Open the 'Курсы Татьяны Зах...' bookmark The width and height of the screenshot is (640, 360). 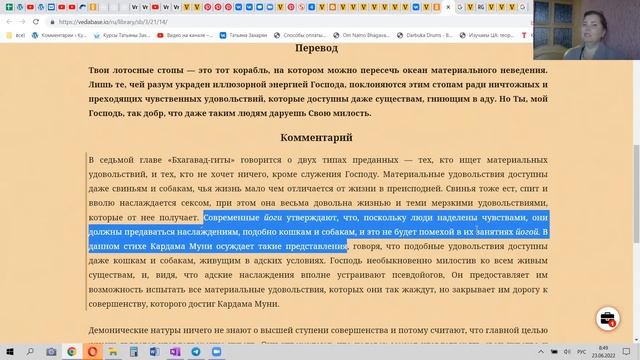point(122,36)
